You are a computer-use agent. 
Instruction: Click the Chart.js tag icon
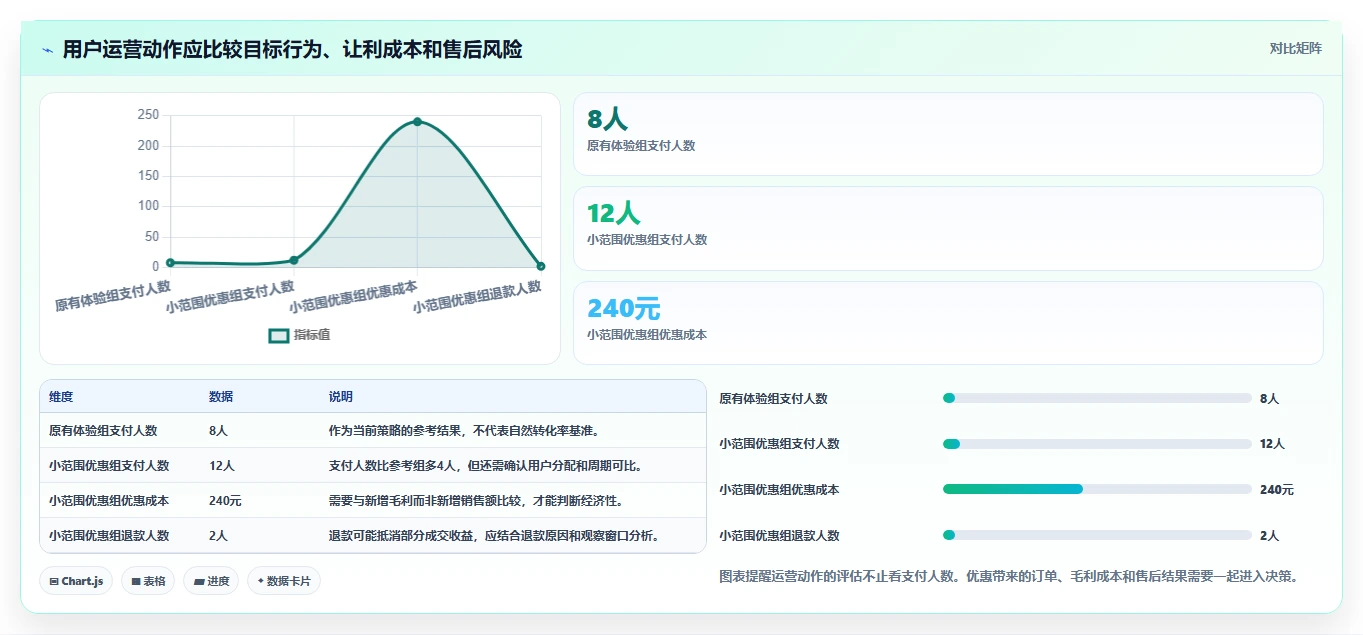coord(54,581)
